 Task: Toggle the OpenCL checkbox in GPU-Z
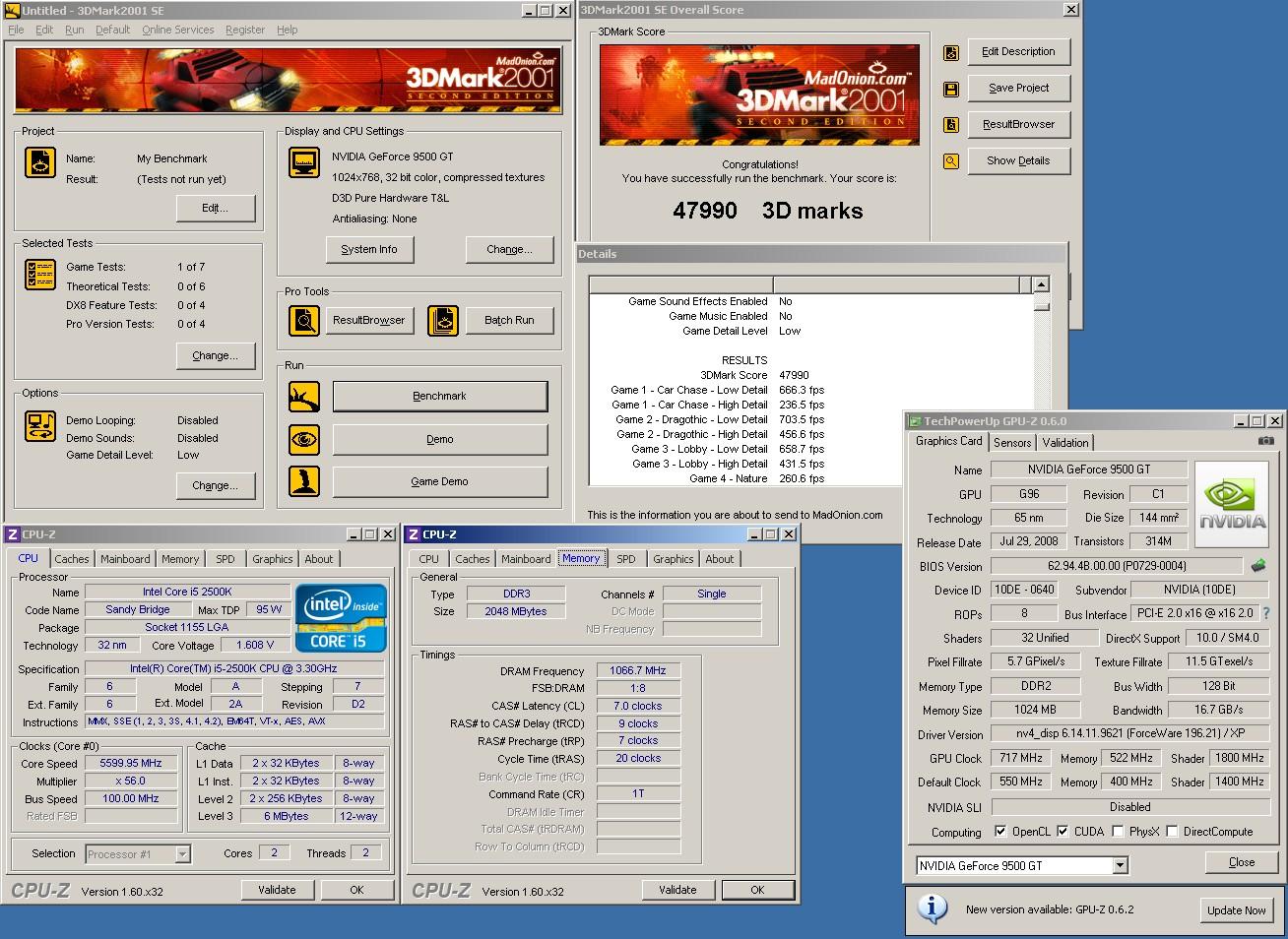coord(1000,832)
